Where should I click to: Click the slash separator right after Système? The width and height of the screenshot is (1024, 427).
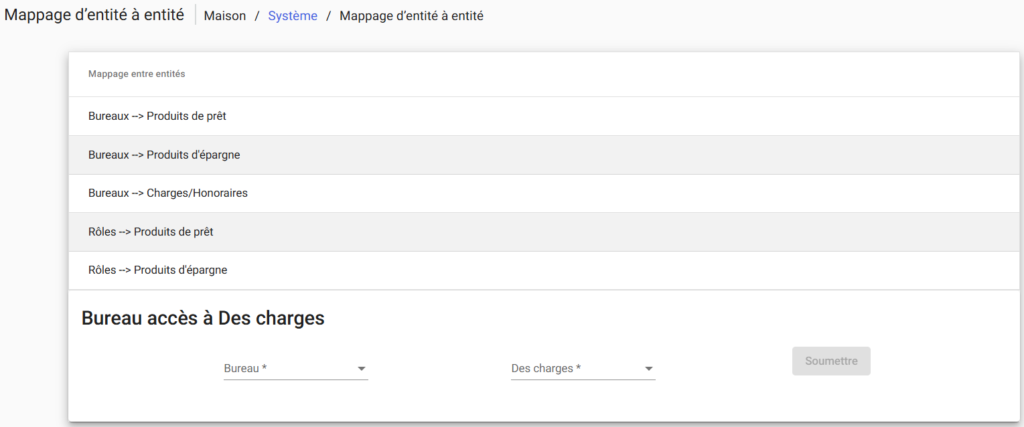[x=328, y=16]
